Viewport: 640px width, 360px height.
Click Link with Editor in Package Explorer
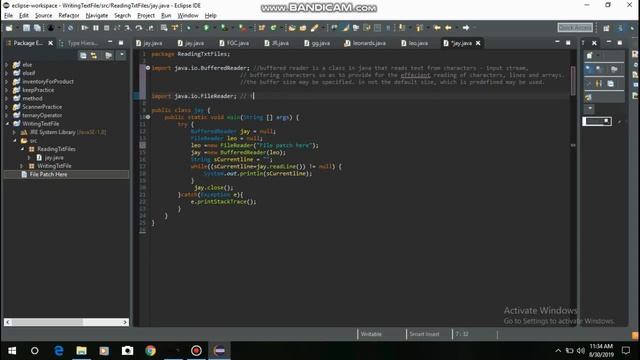[94, 56]
